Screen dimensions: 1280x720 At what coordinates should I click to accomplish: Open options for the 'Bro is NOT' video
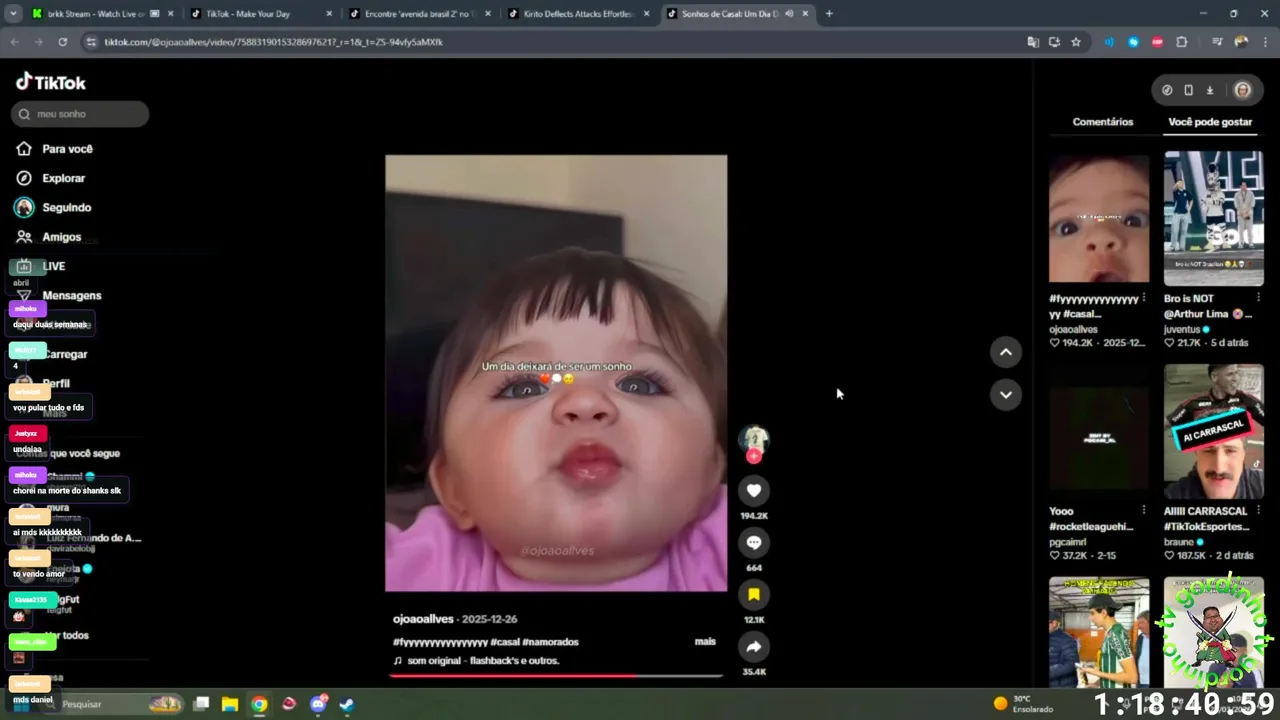[1258, 298]
